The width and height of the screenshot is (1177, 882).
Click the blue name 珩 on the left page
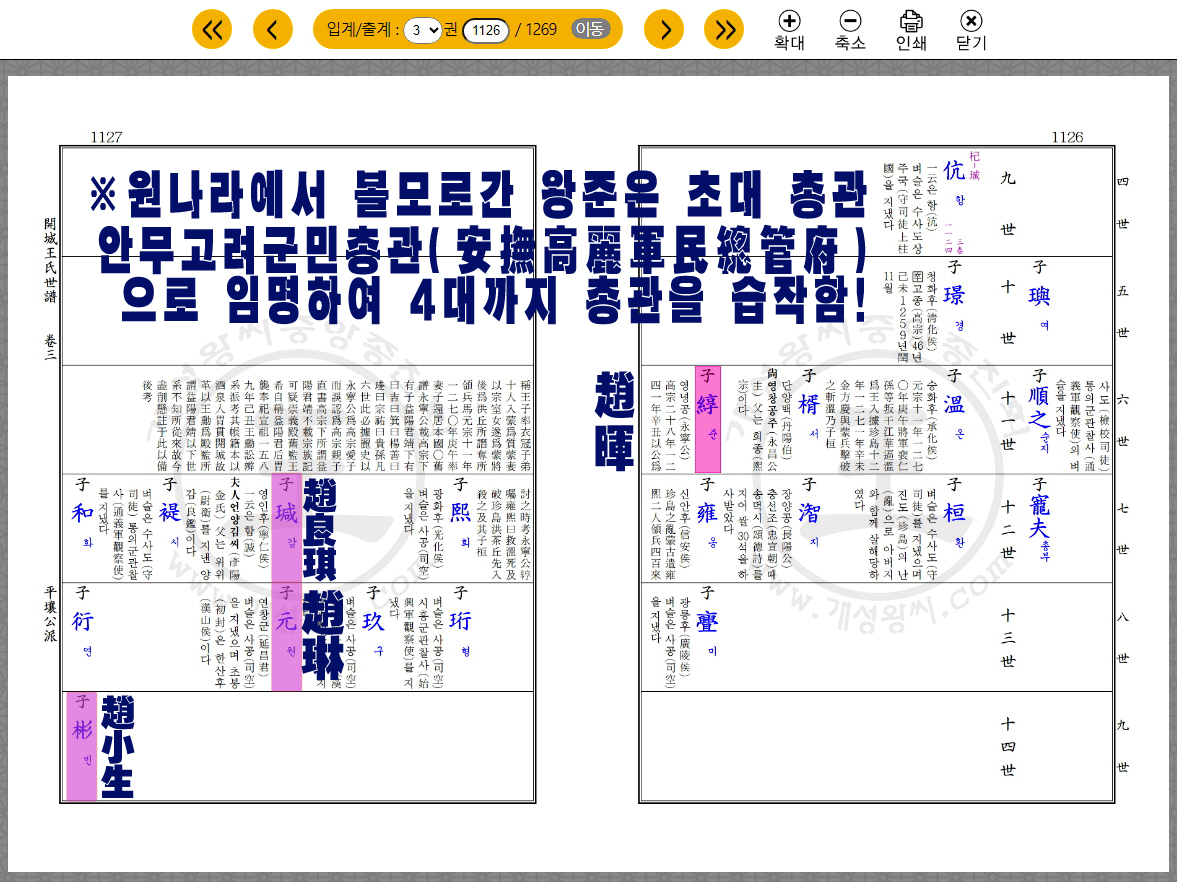460,621
